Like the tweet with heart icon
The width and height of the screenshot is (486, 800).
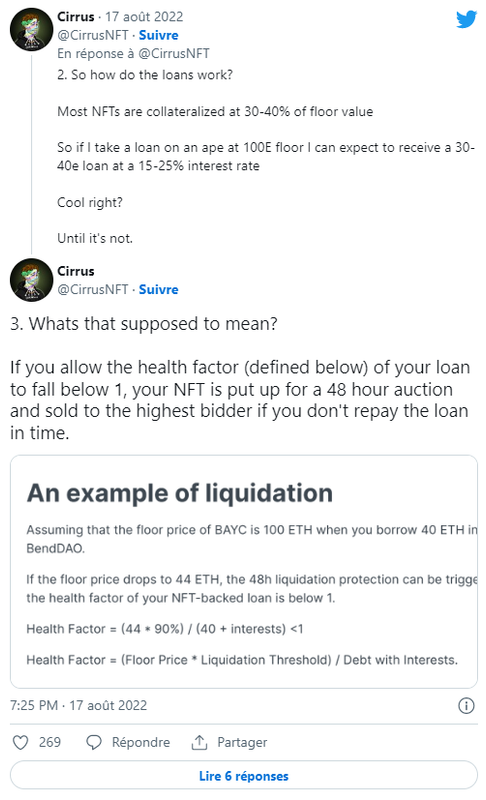tap(20, 742)
